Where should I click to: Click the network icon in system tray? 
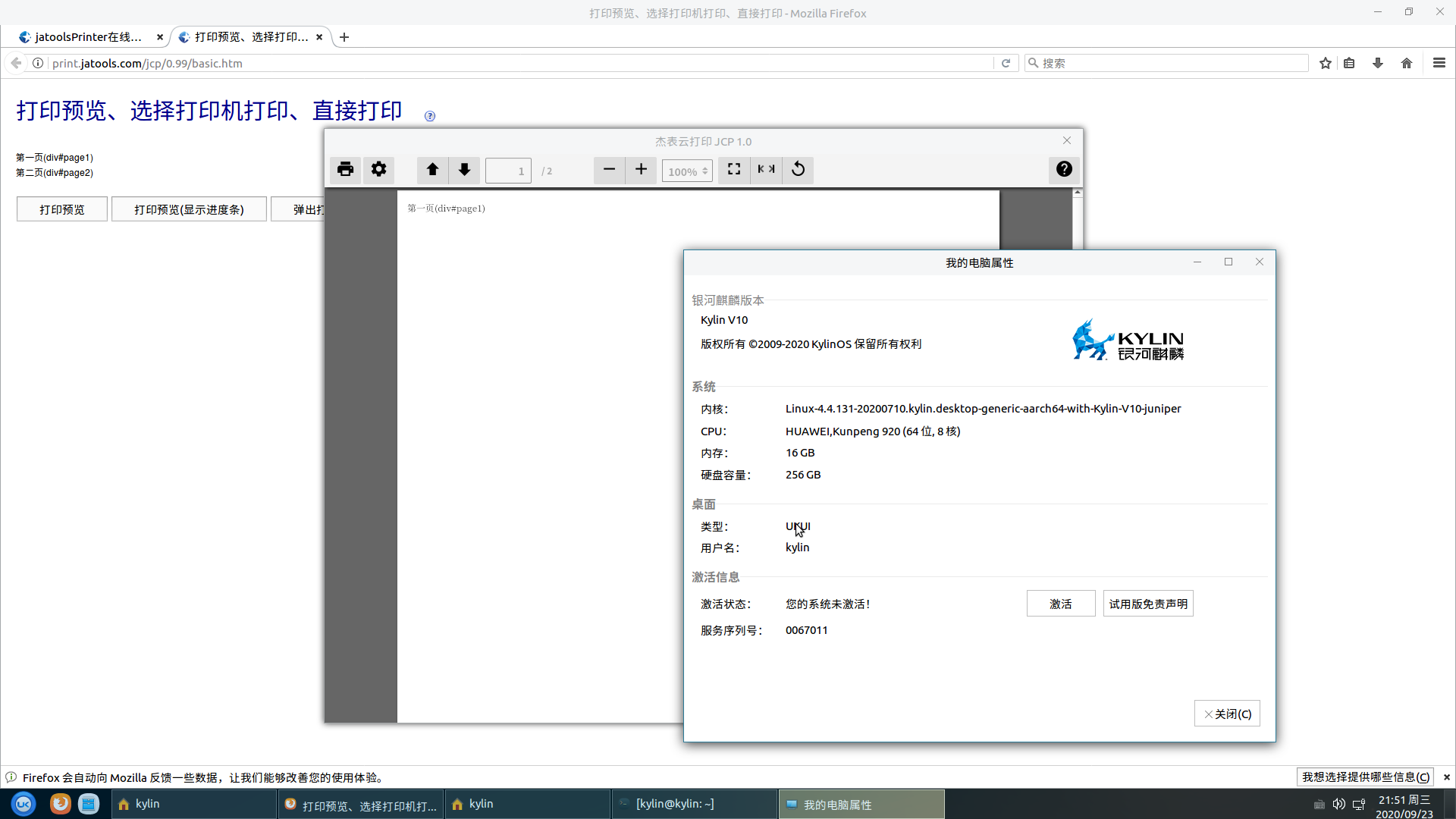1359,804
